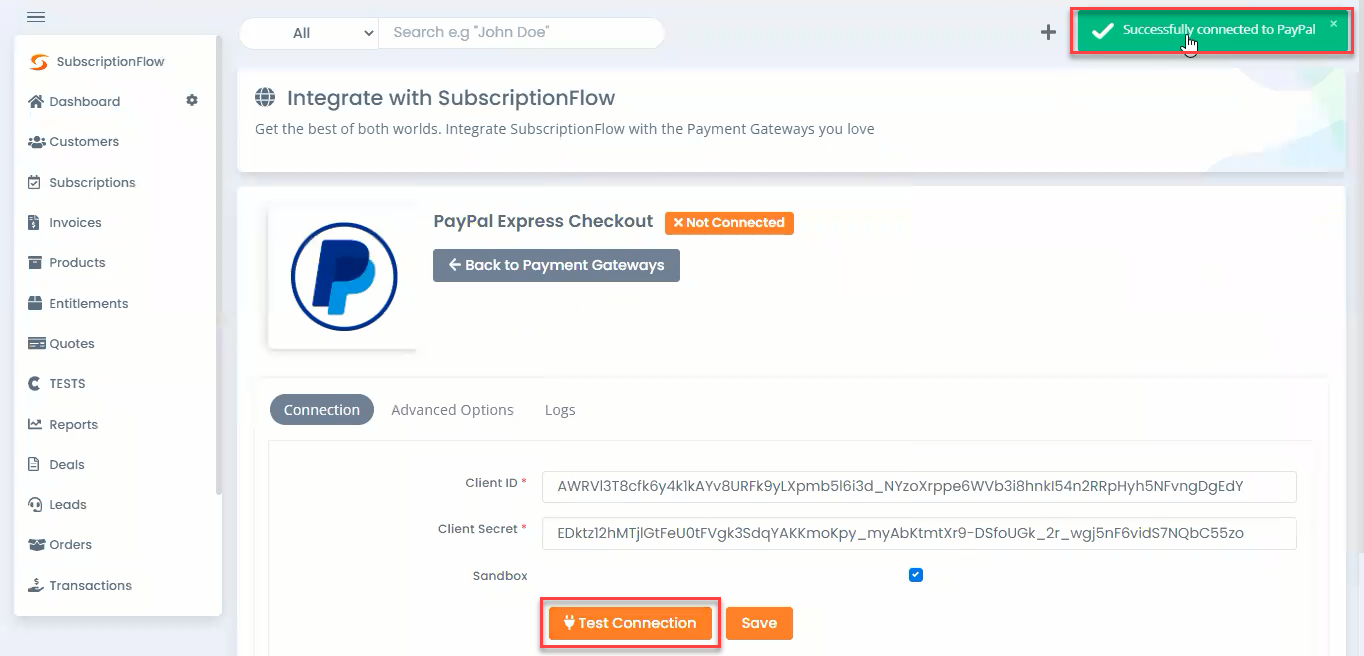1364x656 pixels.
Task: Click the Subscriptions calendar icon
Action: 34,182
